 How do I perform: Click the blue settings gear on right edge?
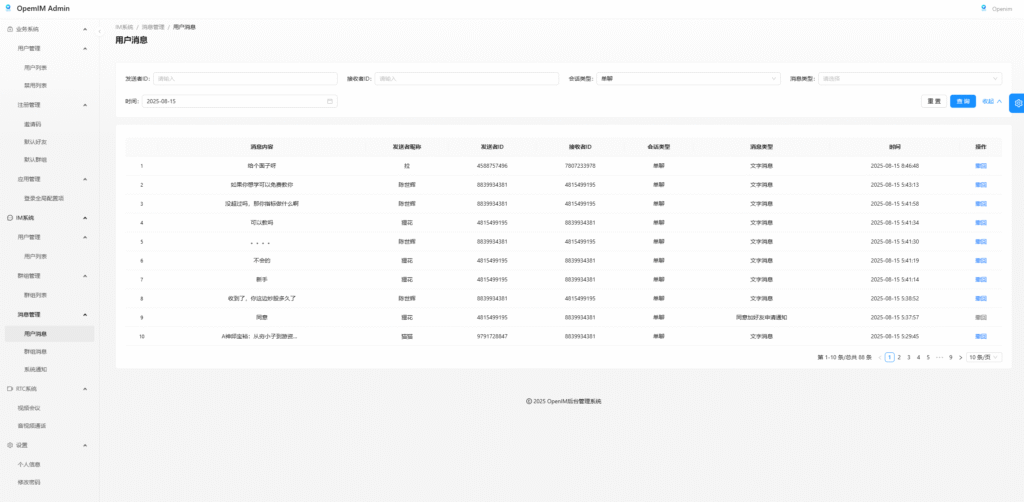(x=1016, y=103)
